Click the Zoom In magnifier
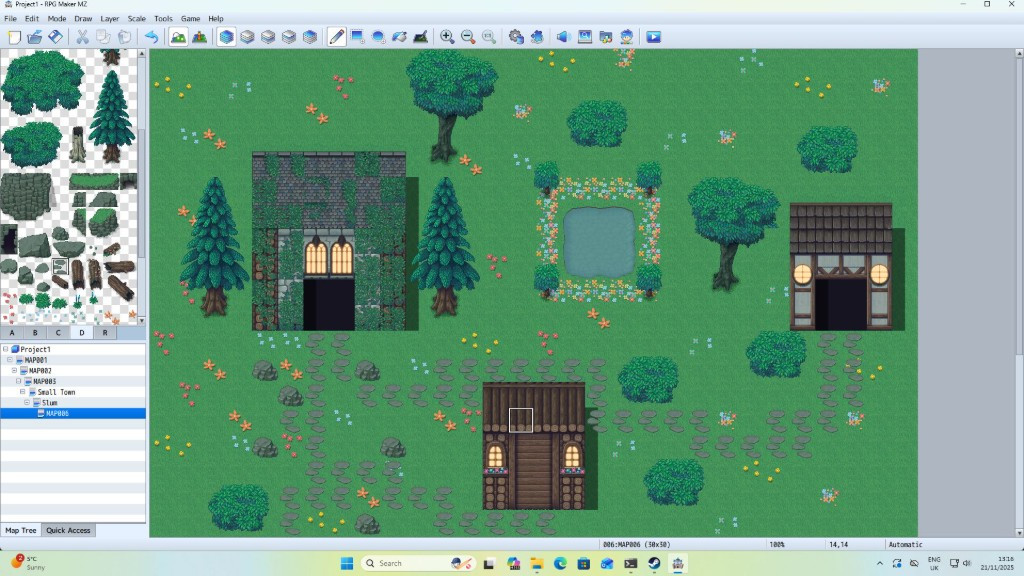 tap(447, 37)
